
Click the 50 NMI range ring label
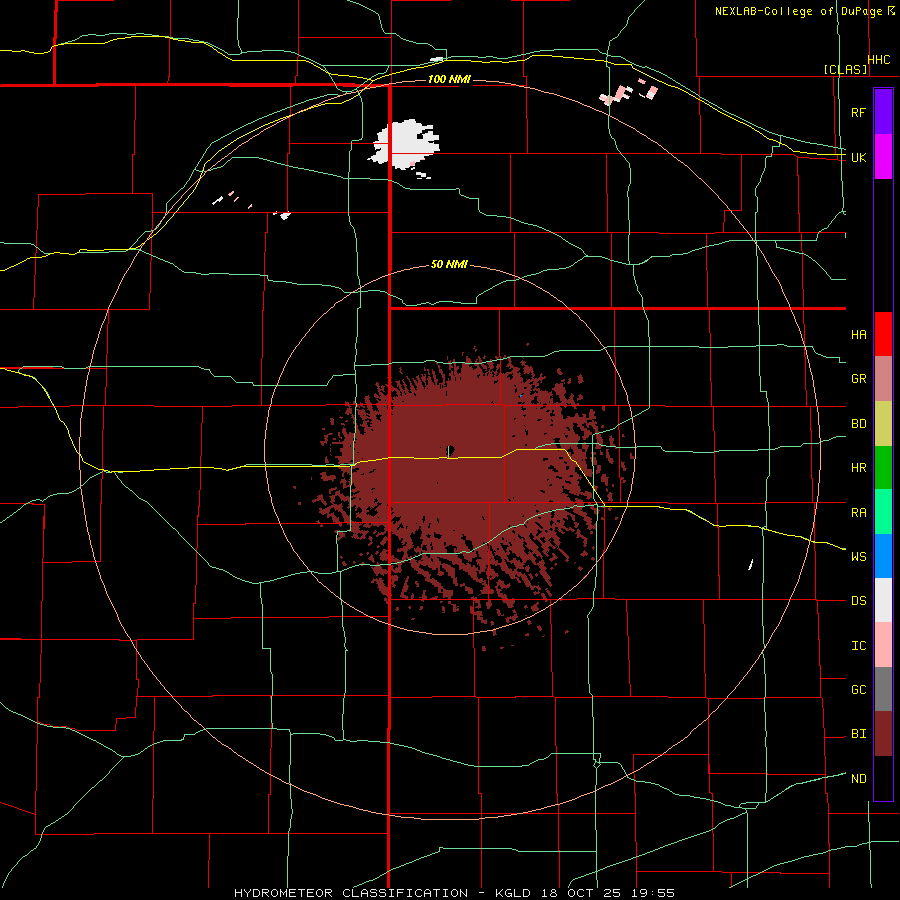[449, 264]
